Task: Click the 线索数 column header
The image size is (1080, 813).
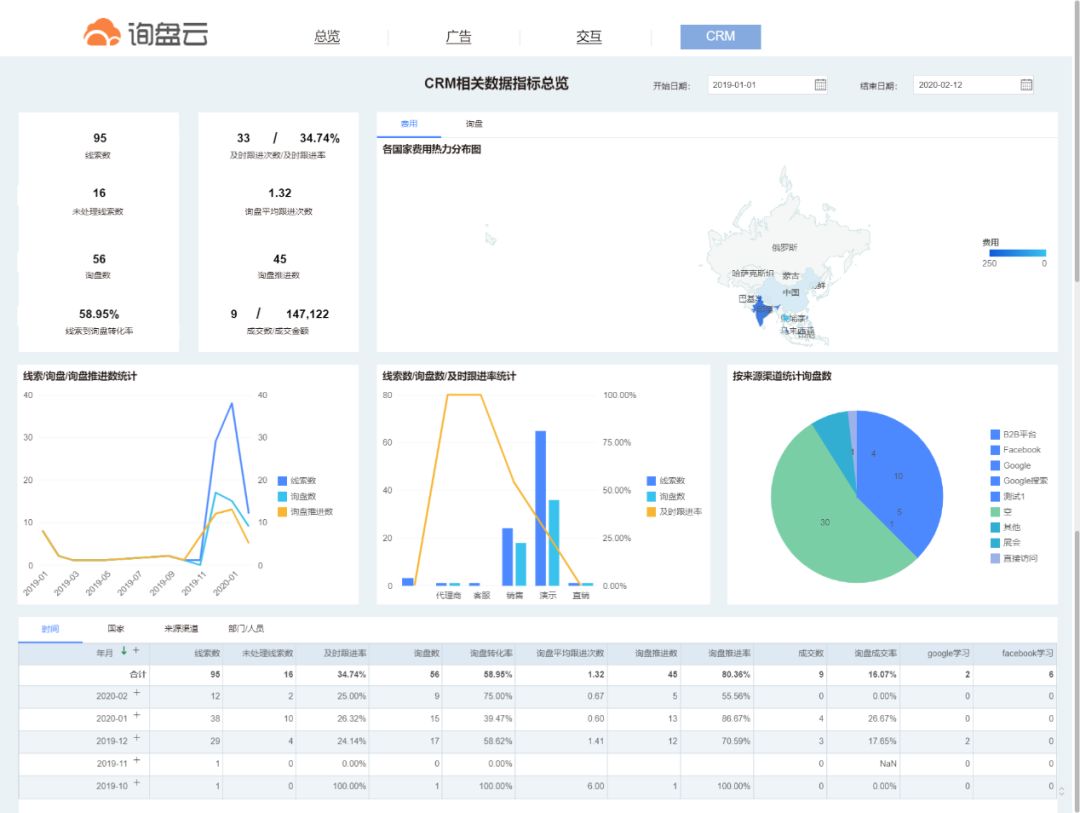Action: pyautogui.click(x=207, y=653)
